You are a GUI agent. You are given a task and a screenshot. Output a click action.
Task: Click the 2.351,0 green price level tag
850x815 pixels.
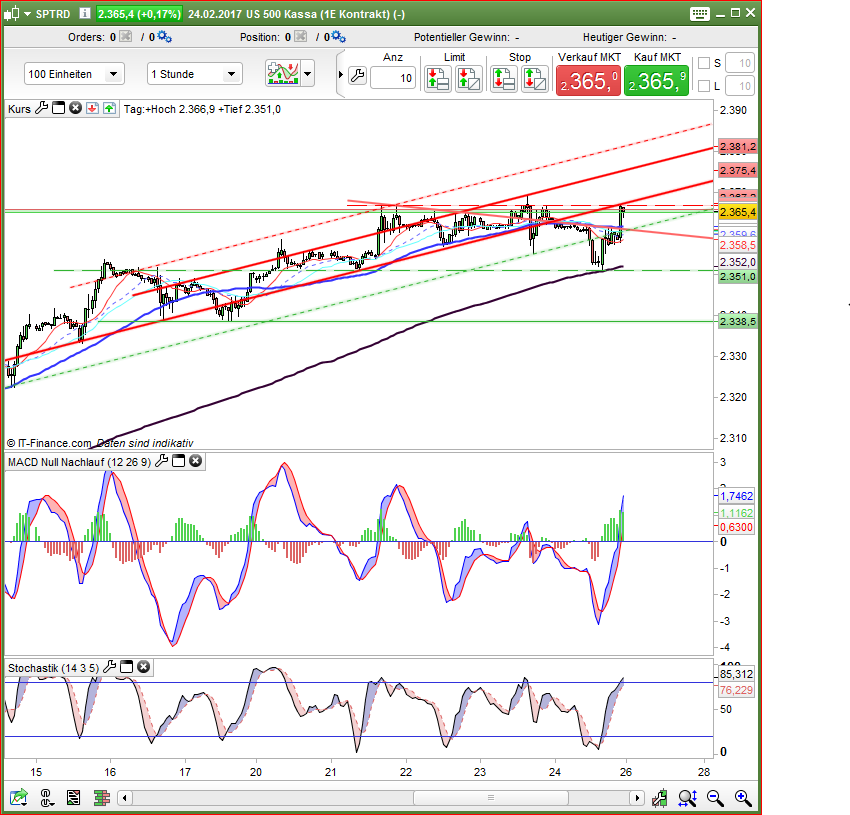pos(737,277)
